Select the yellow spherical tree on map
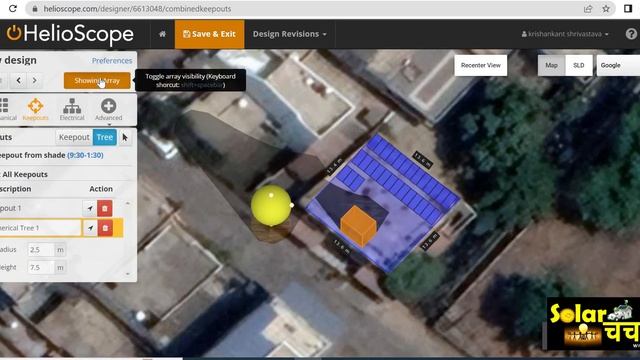640x360 pixels. pyautogui.click(x=271, y=205)
